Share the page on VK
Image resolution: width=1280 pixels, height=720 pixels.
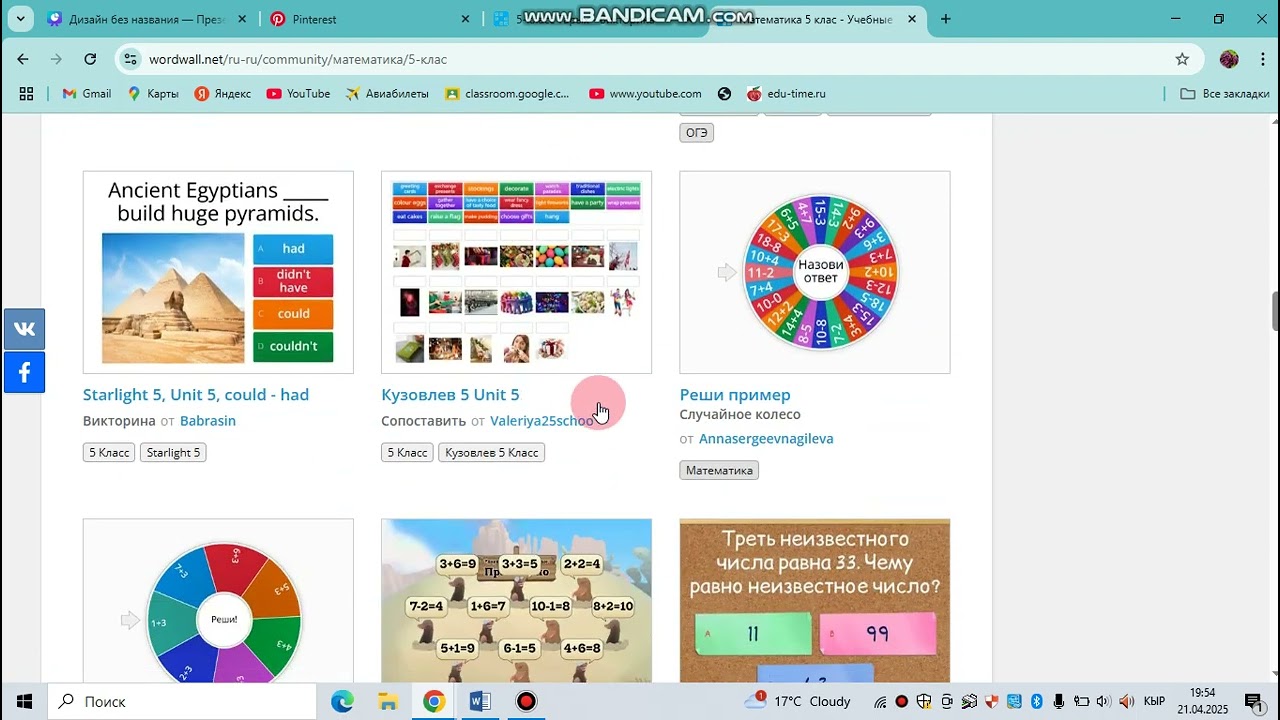[x=24, y=329]
